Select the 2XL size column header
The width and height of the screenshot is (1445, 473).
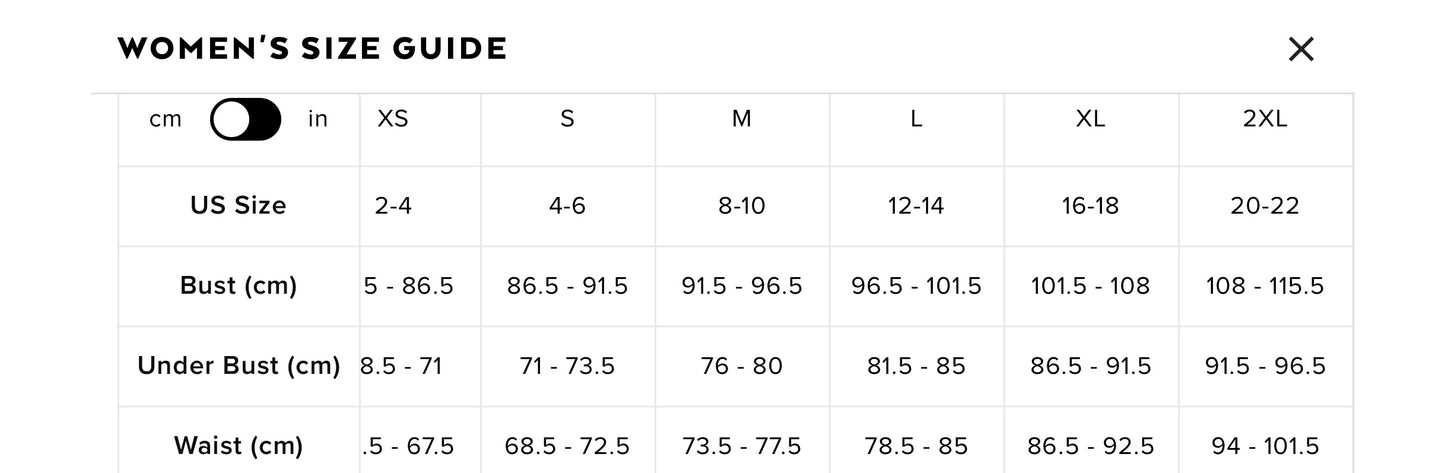pyautogui.click(x=1265, y=119)
